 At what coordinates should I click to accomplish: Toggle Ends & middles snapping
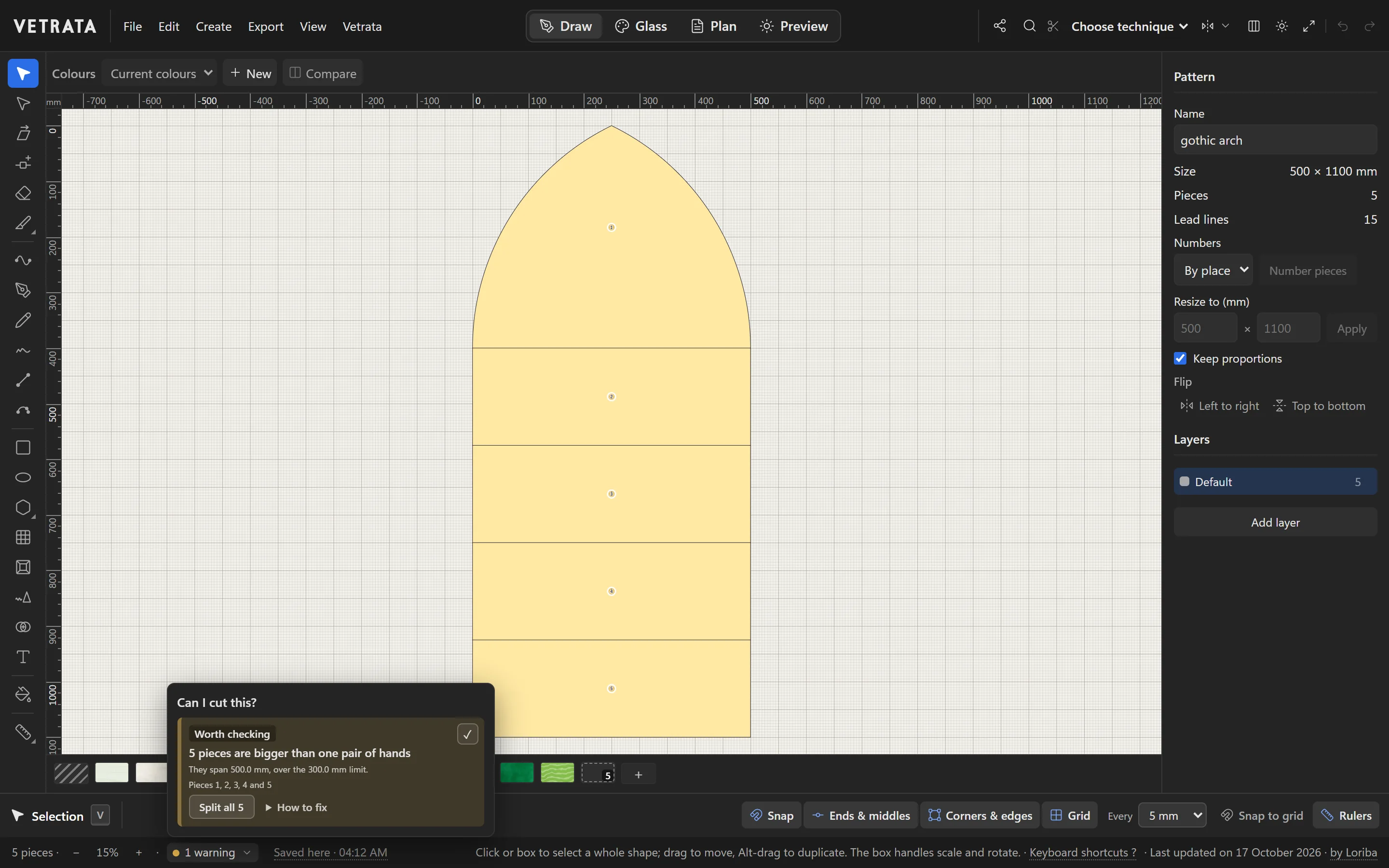(x=861, y=815)
